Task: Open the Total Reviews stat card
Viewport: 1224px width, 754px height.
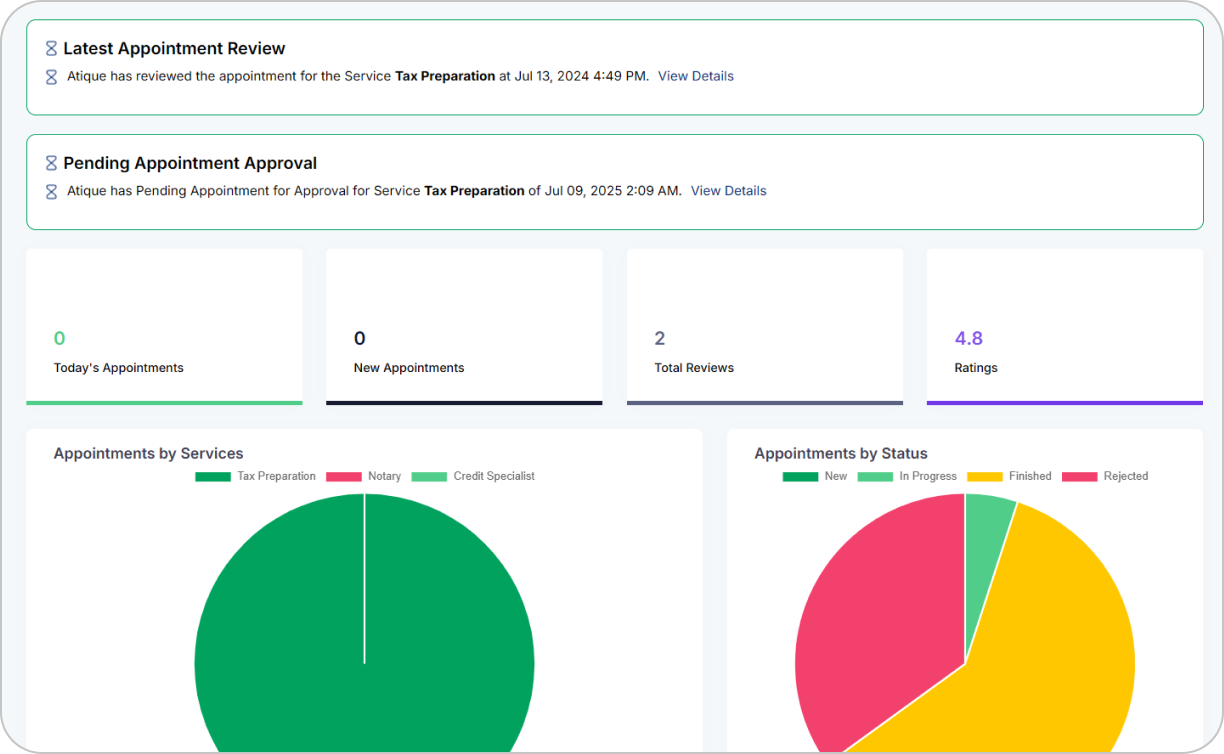Action: pyautogui.click(x=764, y=327)
